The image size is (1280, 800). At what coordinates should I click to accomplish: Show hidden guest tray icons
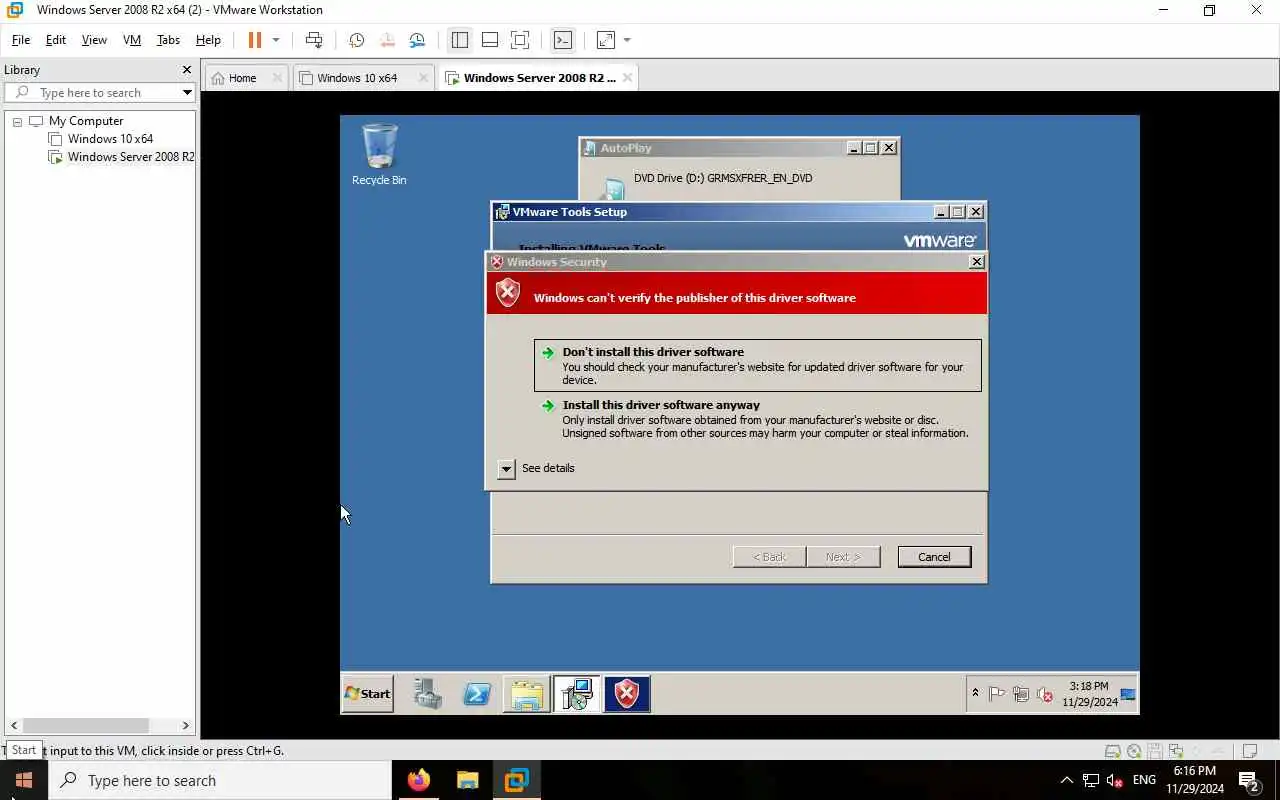[x=975, y=694]
